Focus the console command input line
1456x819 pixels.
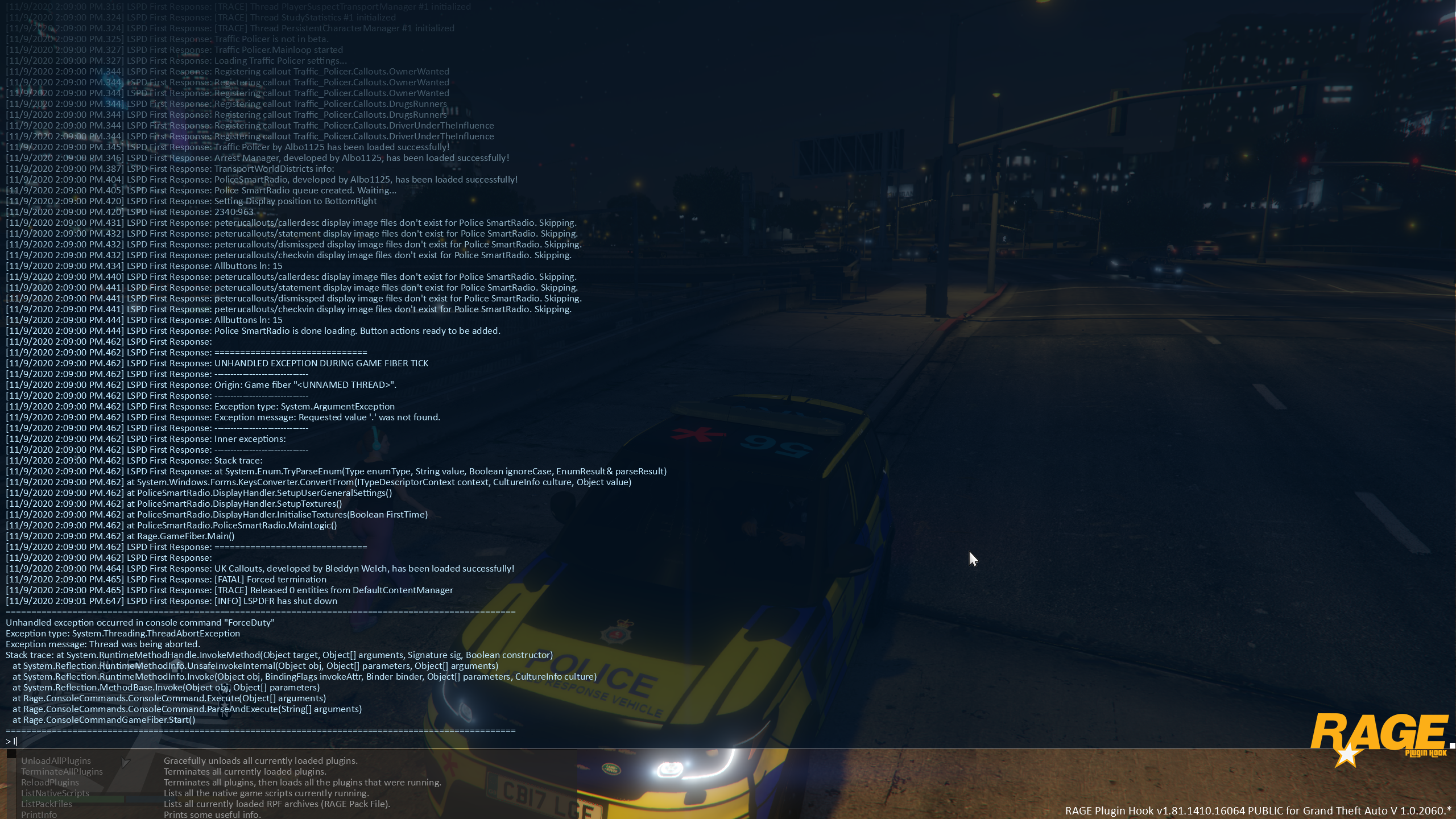[x=227, y=741]
